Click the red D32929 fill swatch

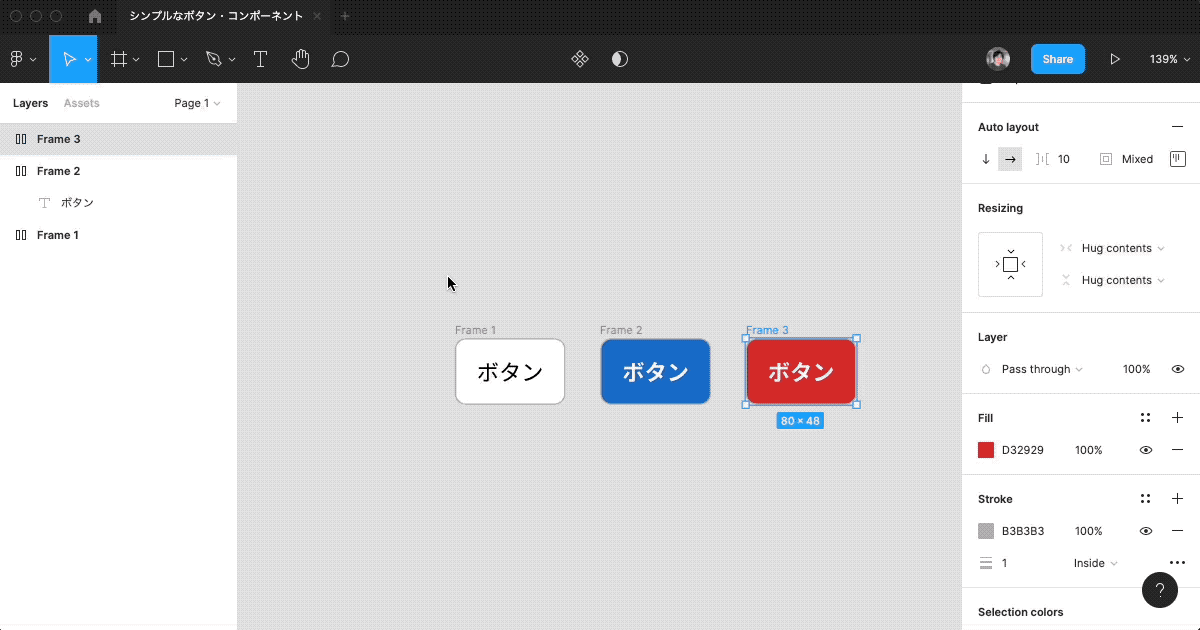coord(986,450)
